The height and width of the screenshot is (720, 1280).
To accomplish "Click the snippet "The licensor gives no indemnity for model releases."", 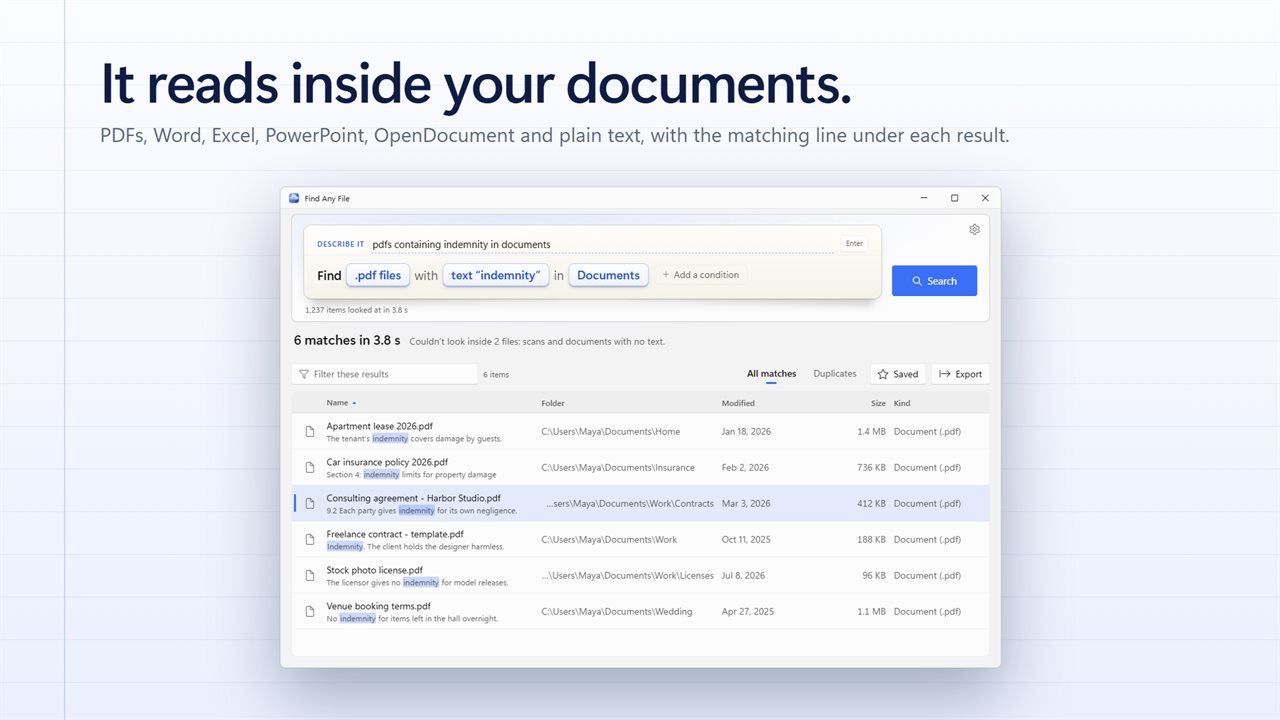I will [x=417, y=583].
